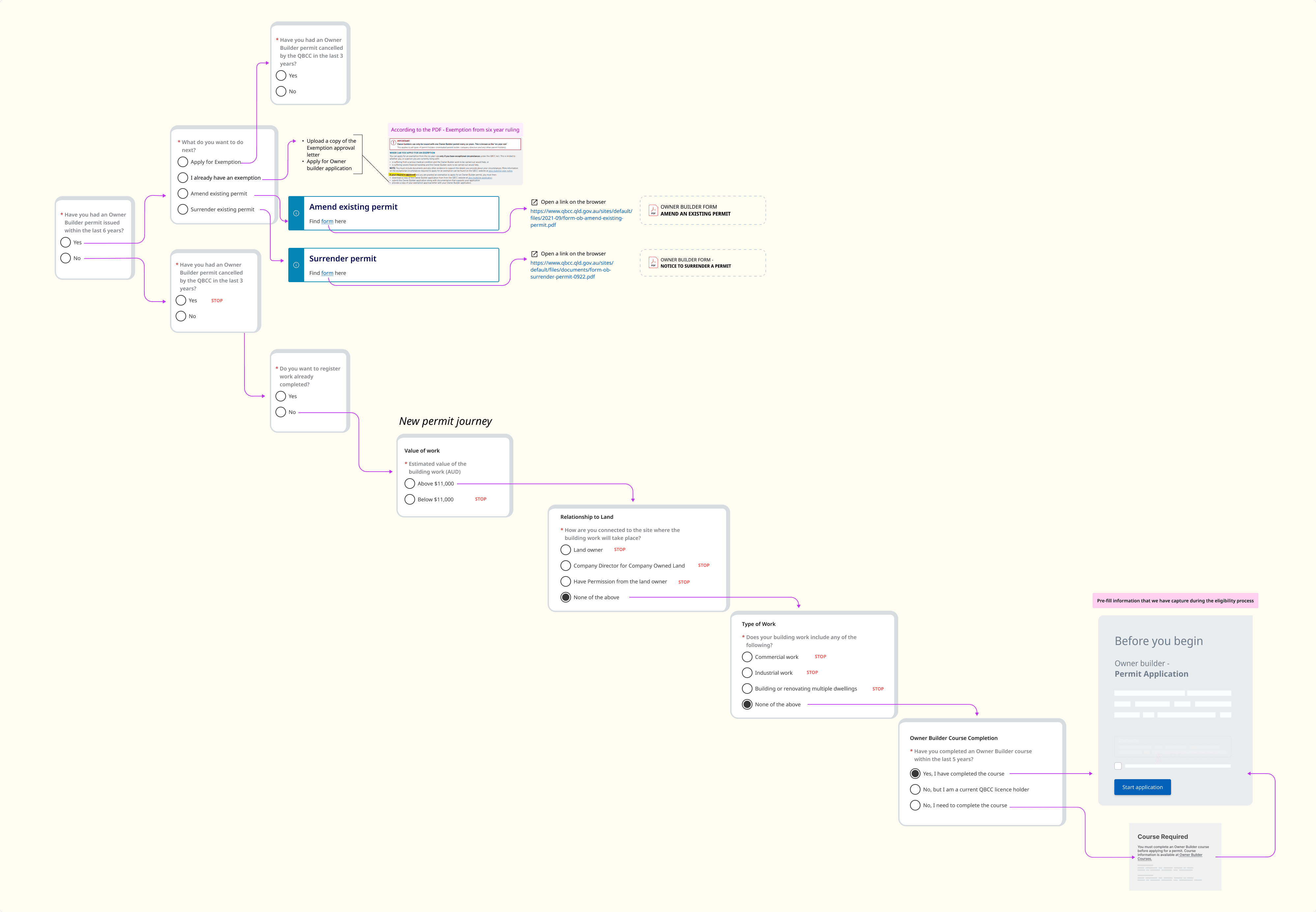
Task: Click the pink 'Pre-fill information' sticky note
Action: pos(1175,601)
